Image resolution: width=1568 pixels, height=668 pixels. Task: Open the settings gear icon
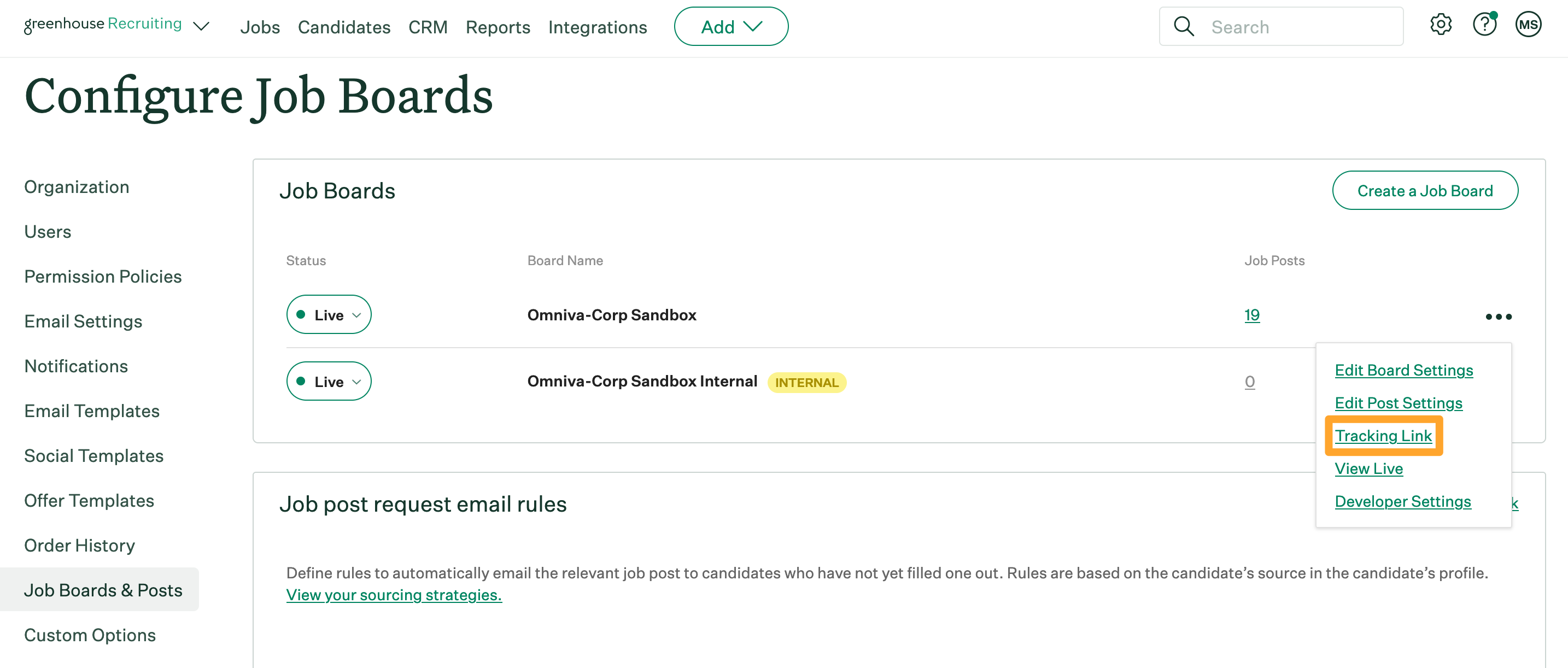pyautogui.click(x=1441, y=25)
